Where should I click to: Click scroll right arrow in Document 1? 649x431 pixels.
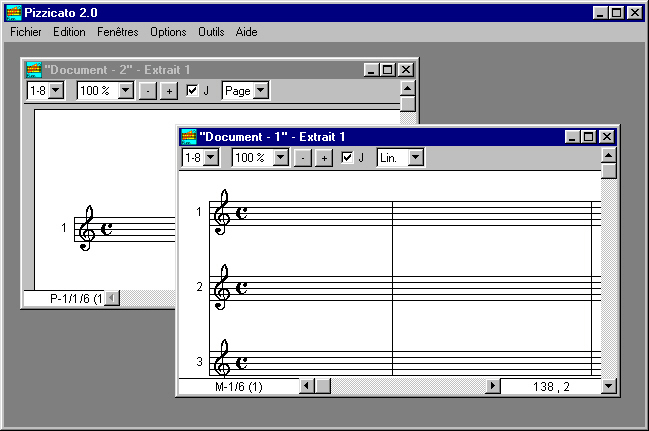point(493,386)
